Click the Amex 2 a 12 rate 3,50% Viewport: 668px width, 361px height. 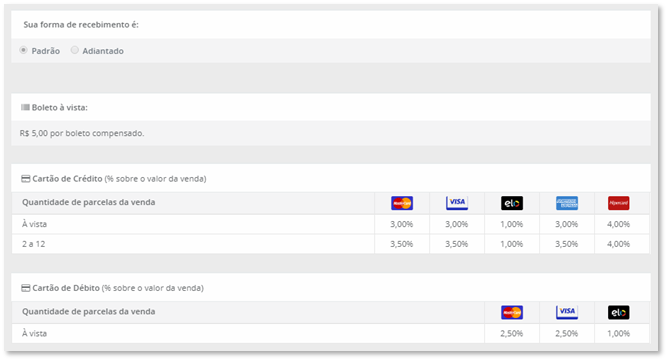pyautogui.click(x=567, y=244)
